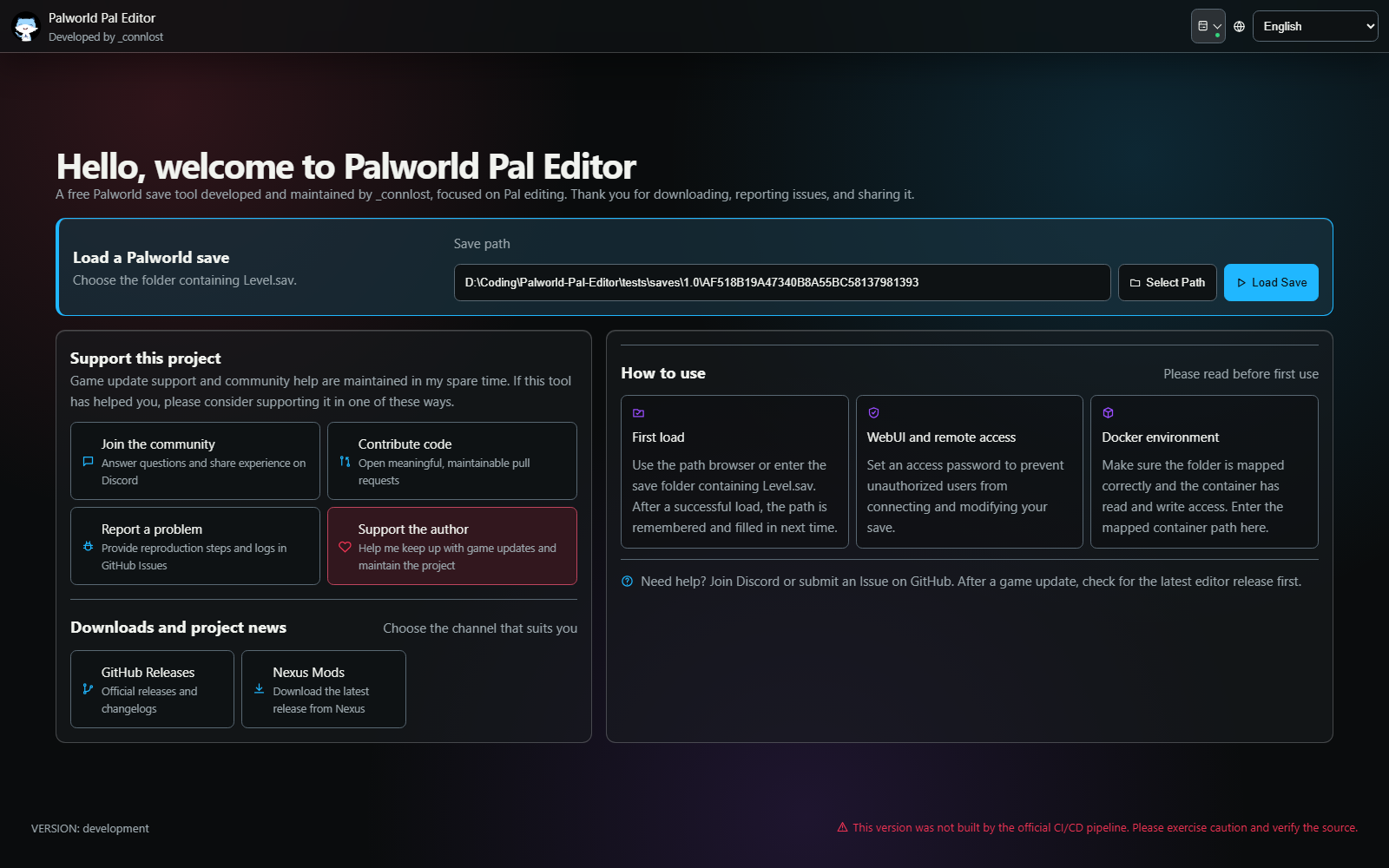This screenshot has height=868, width=1389.
Task: Click the bug icon in Report a problem
Action: point(88,547)
